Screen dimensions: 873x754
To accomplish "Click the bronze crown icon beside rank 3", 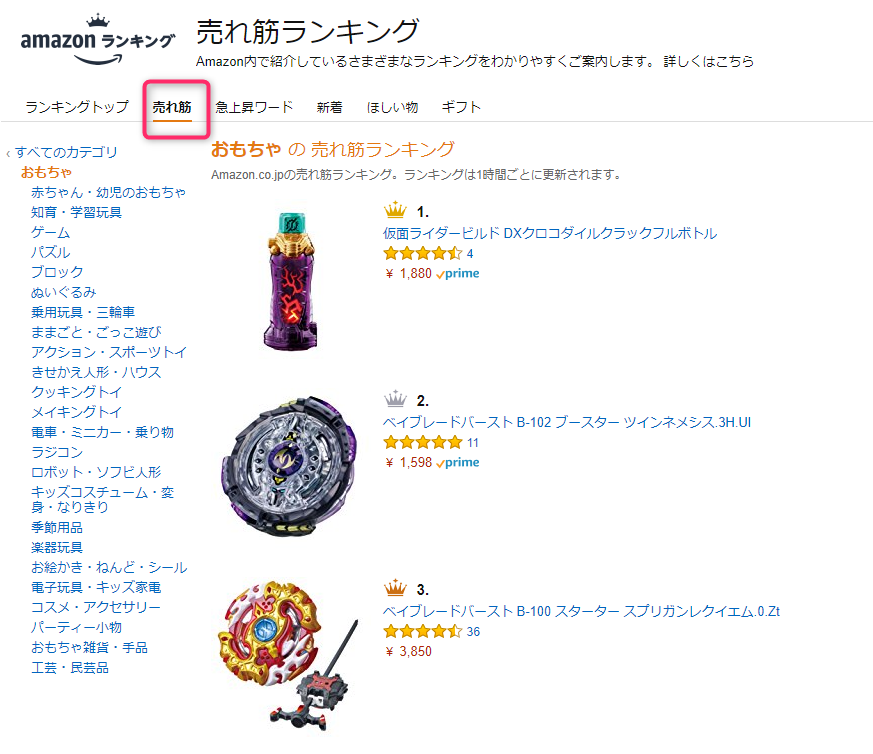I will click(395, 587).
